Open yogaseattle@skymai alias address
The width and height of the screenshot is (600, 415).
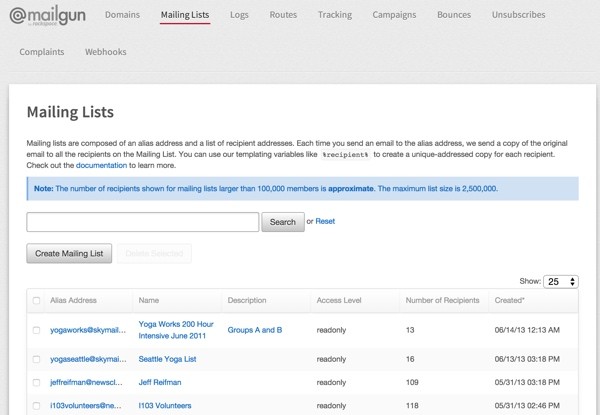pos(88,359)
